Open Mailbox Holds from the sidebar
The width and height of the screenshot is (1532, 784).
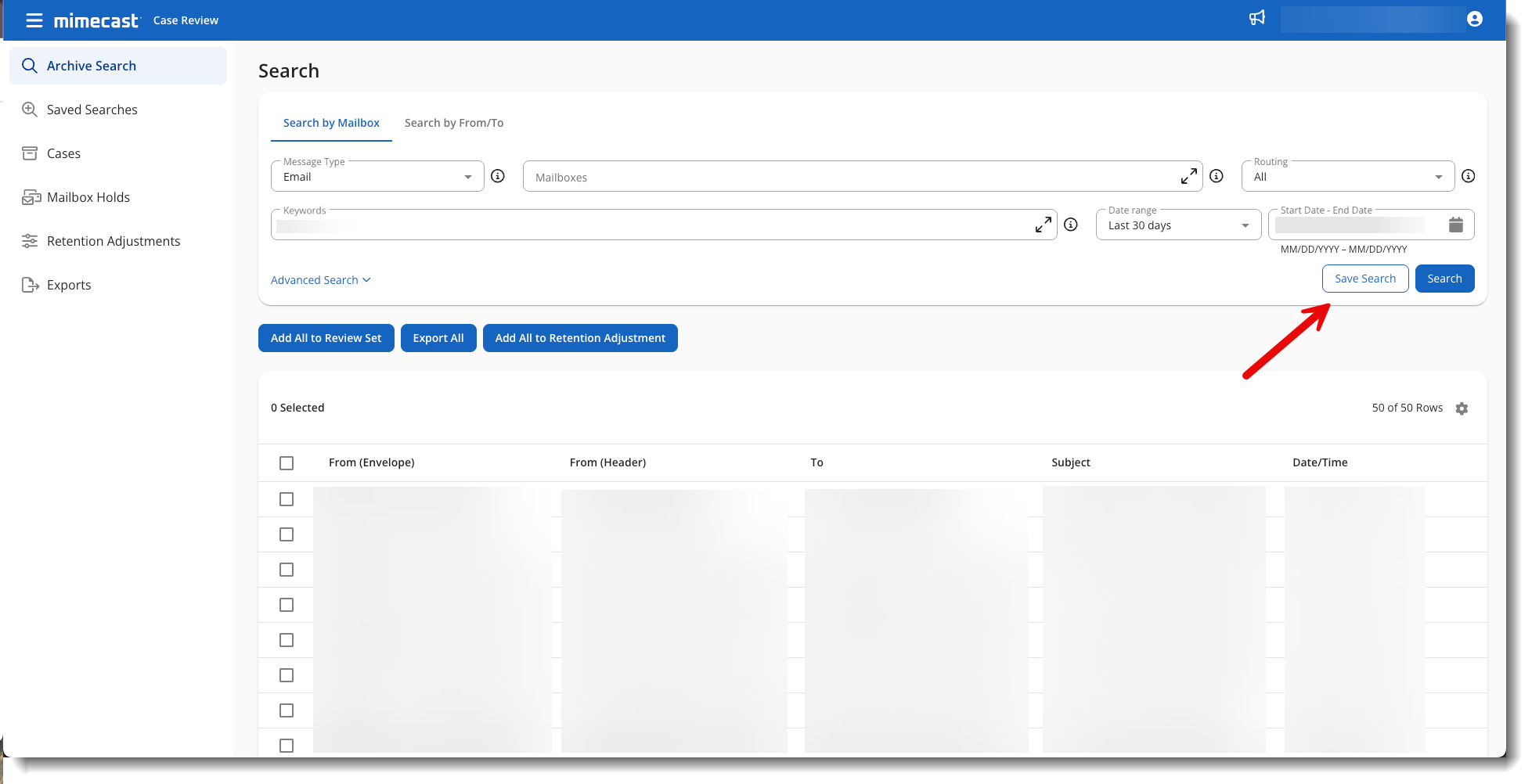tap(87, 197)
